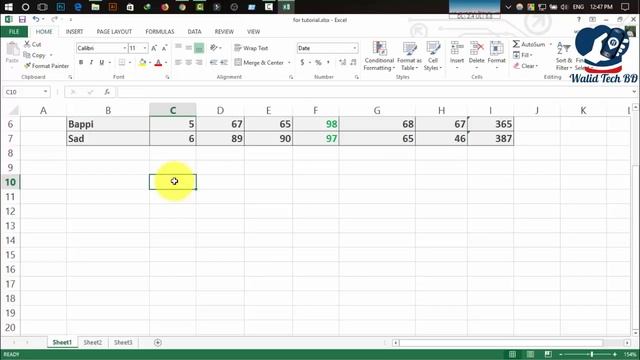Open the Fill Color picker
Image resolution: width=640 pixels, height=360 pixels.
pos(142,62)
